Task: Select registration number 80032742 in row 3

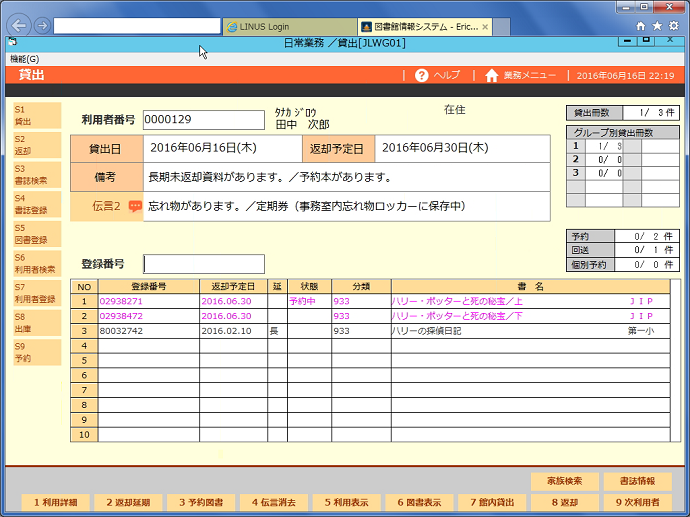Action: click(x=121, y=331)
